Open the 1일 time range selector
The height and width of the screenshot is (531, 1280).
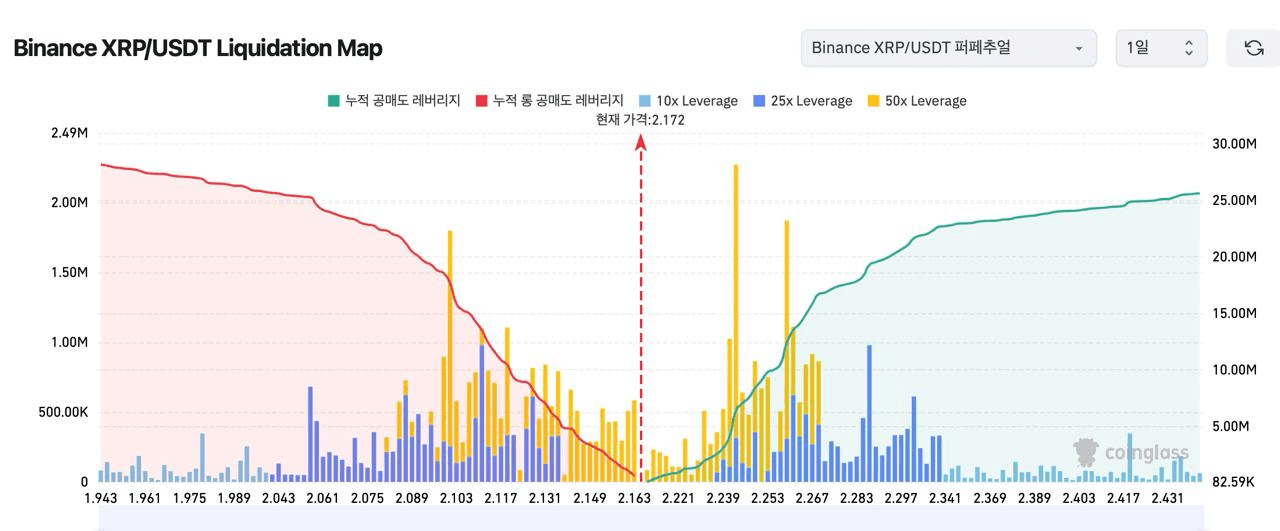(1160, 48)
